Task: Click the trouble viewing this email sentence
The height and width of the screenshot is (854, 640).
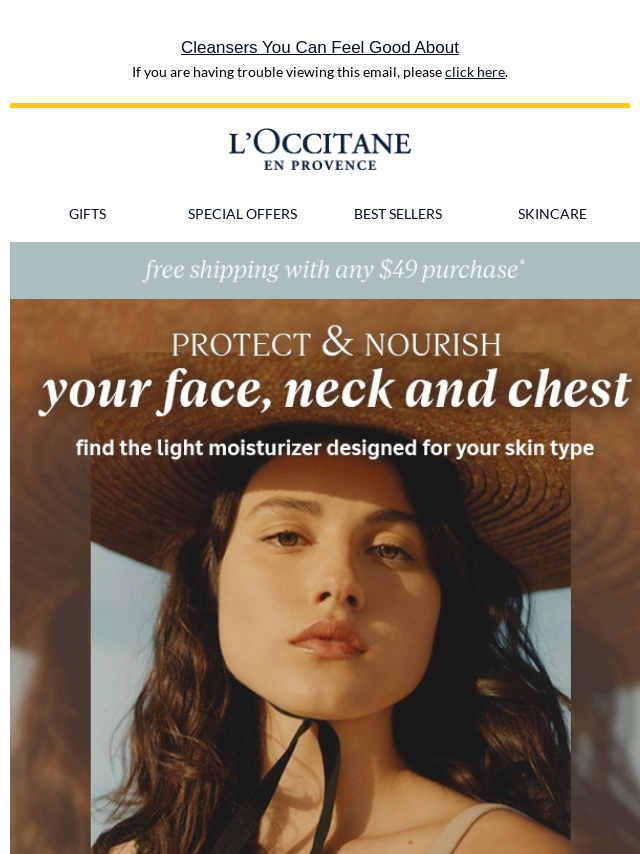Action: (320, 72)
